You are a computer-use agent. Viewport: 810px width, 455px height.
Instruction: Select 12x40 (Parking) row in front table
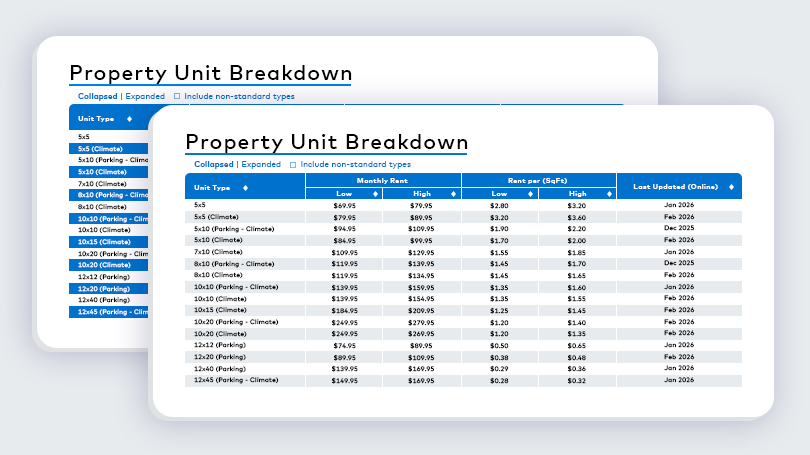(x=463, y=369)
